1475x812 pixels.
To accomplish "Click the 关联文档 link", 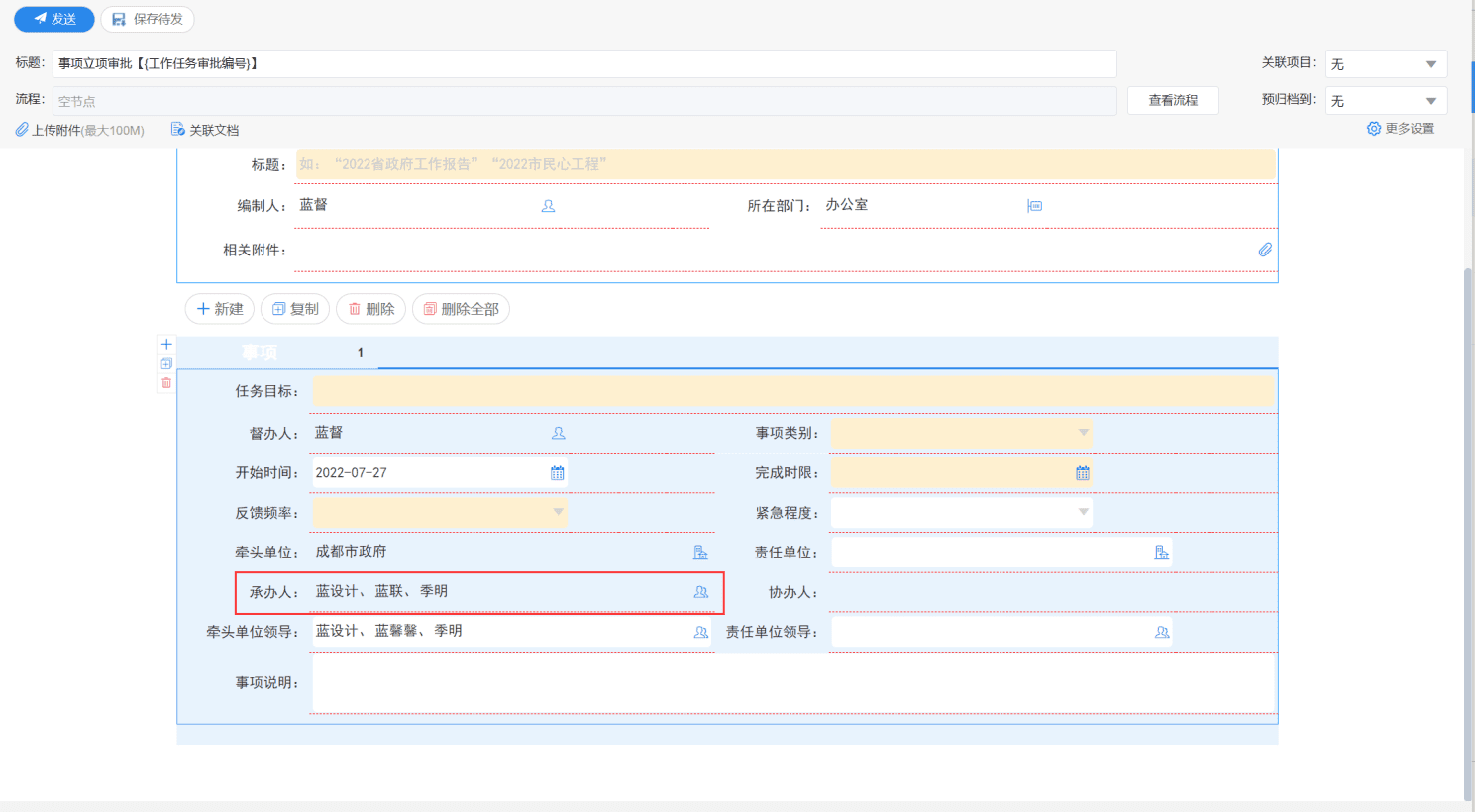I will 205,130.
